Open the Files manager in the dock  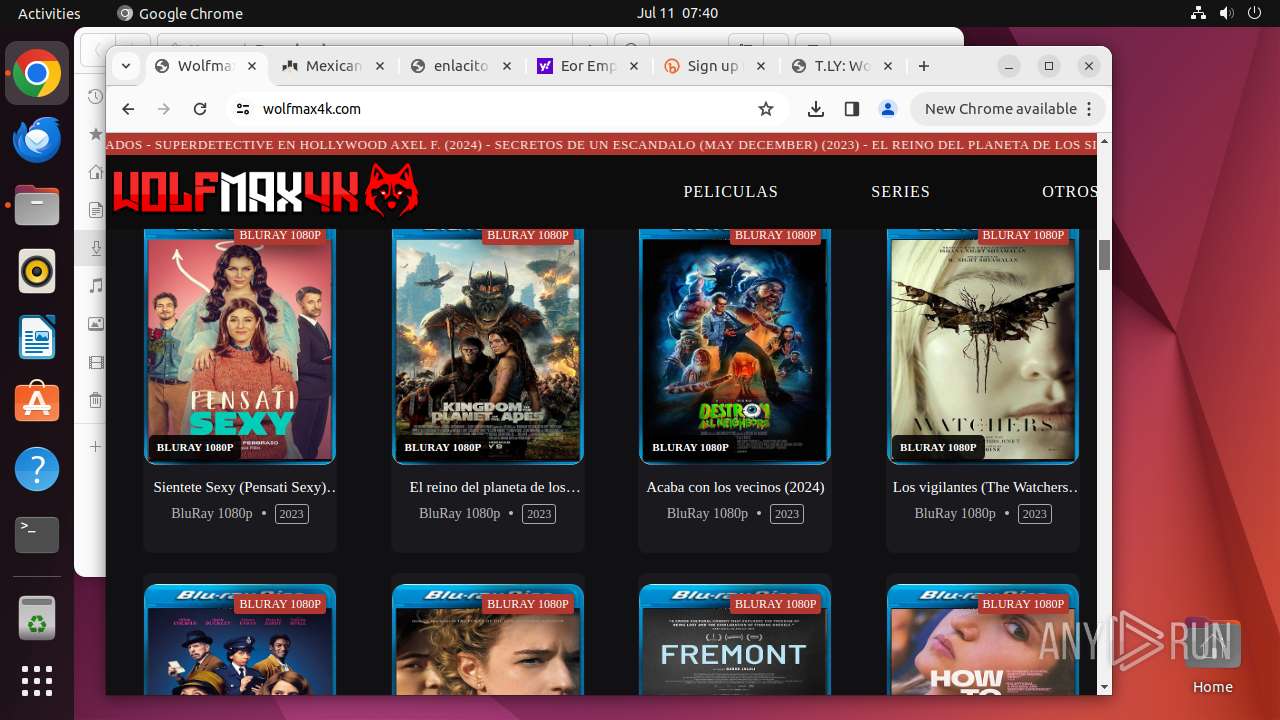coord(37,206)
